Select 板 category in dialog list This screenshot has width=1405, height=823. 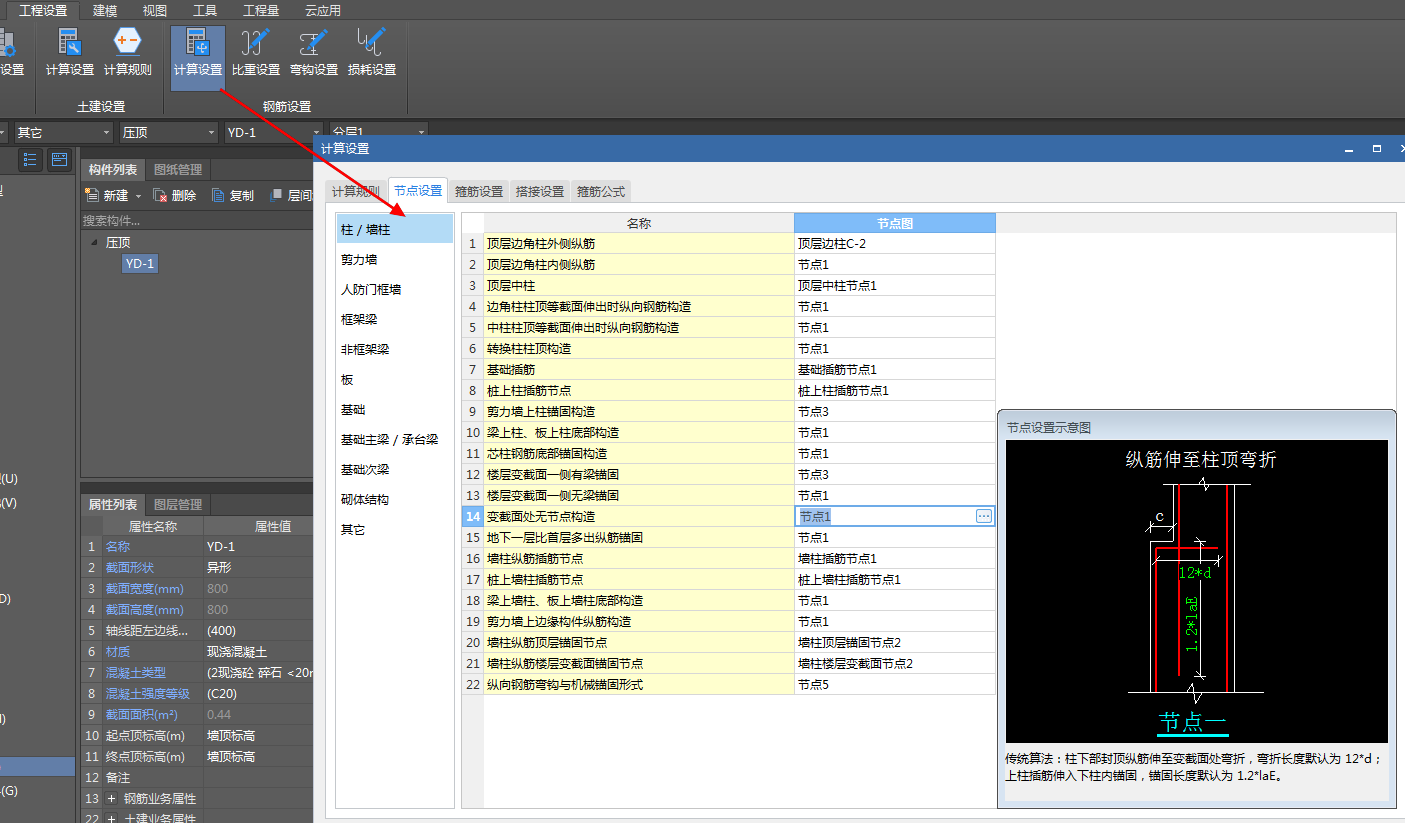(x=395, y=379)
